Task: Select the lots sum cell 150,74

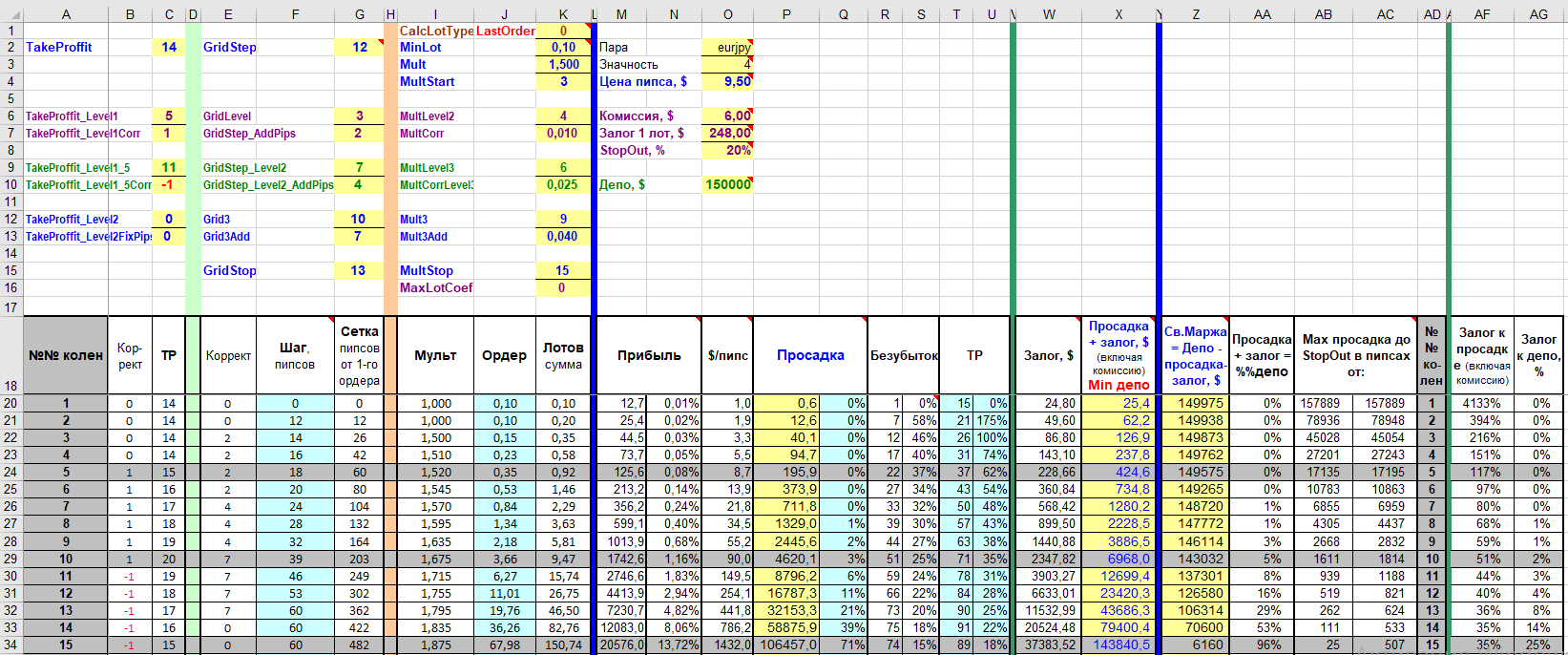Action: 563,644
